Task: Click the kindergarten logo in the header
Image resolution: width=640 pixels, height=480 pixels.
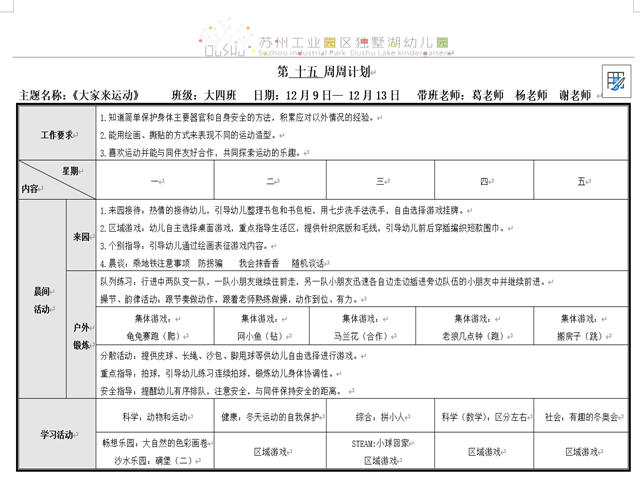Action: click(x=325, y=39)
